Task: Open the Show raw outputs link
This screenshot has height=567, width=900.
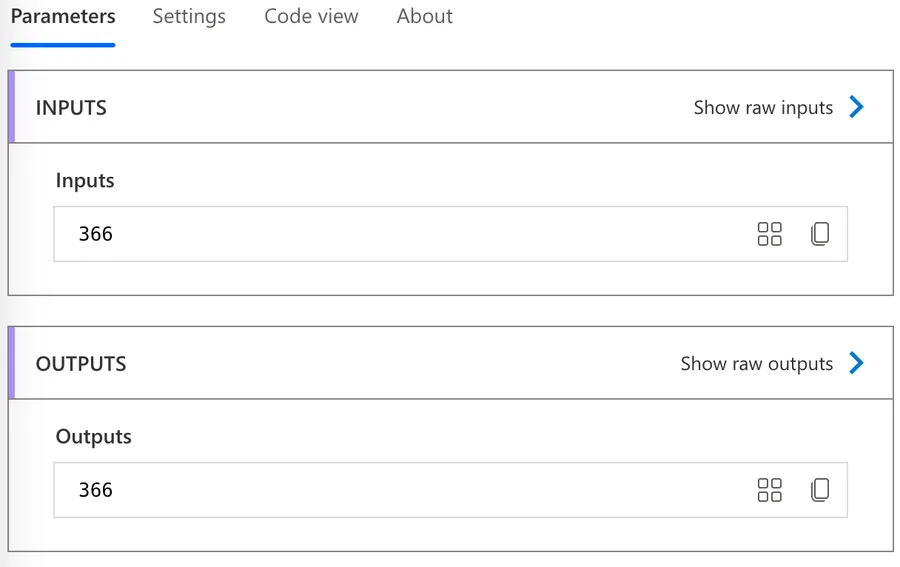Action: tap(756, 364)
